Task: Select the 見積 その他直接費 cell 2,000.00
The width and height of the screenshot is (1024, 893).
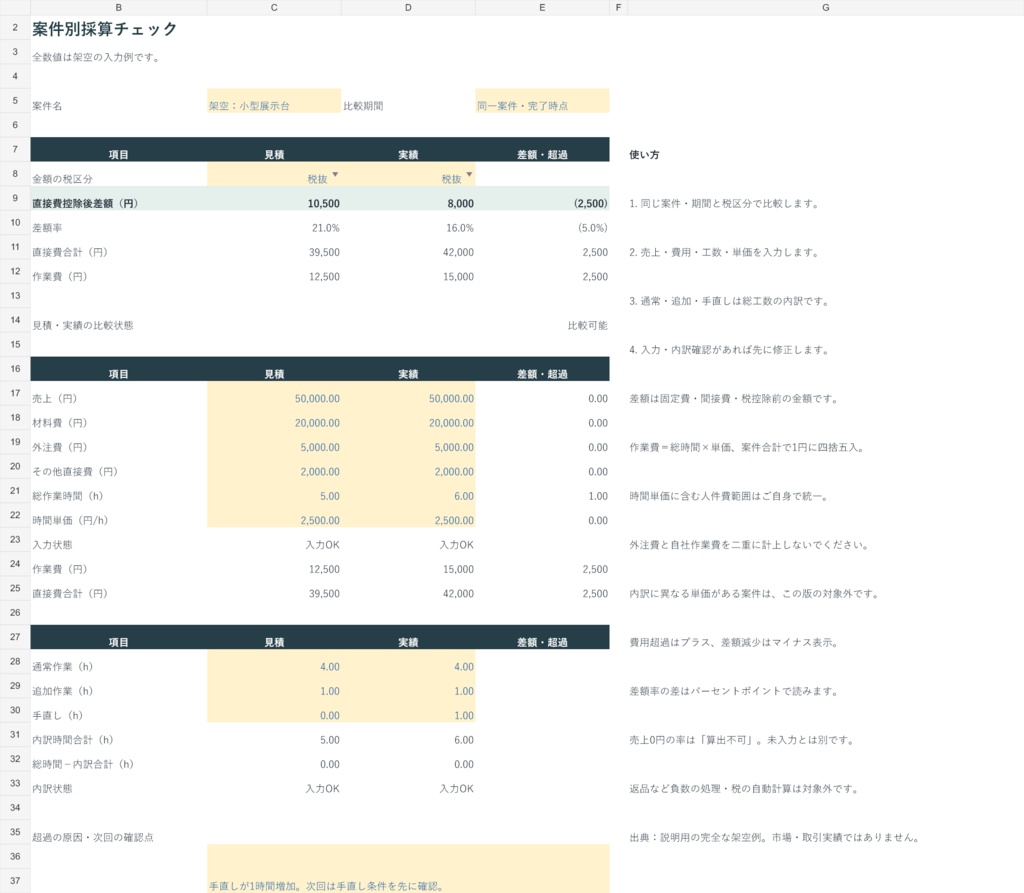Action: tap(274, 466)
